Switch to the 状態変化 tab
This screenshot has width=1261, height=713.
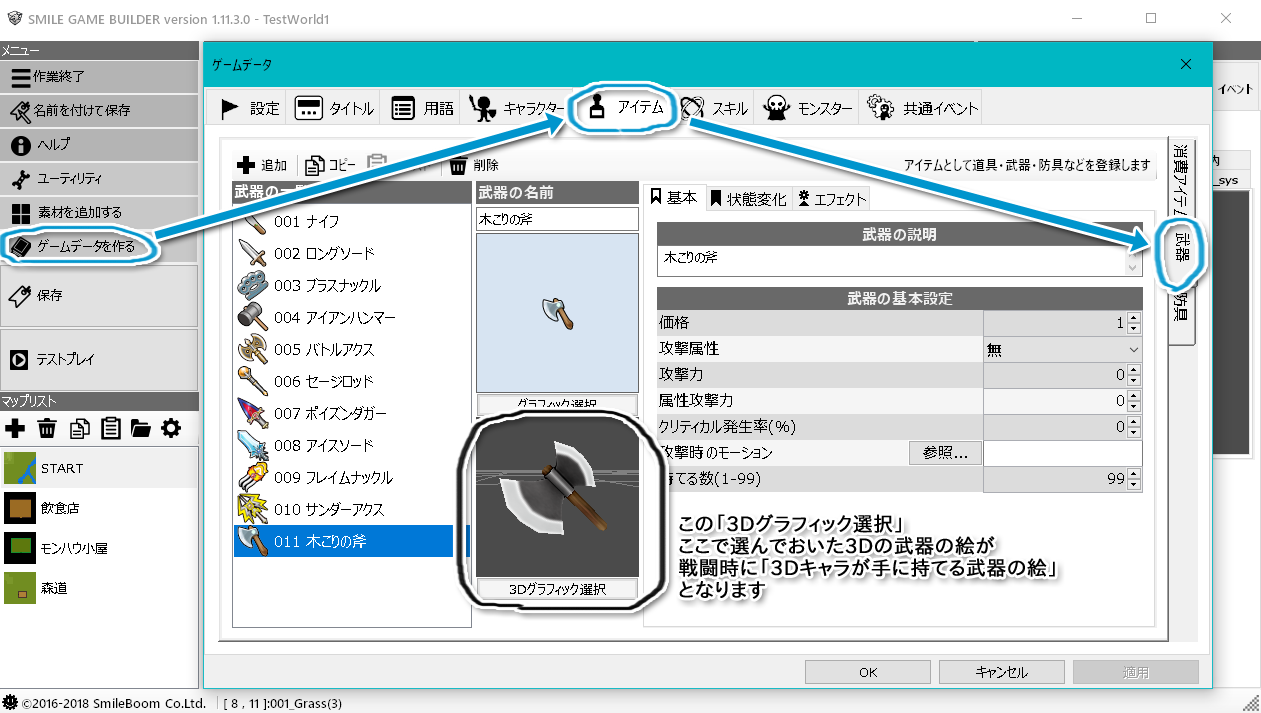750,197
